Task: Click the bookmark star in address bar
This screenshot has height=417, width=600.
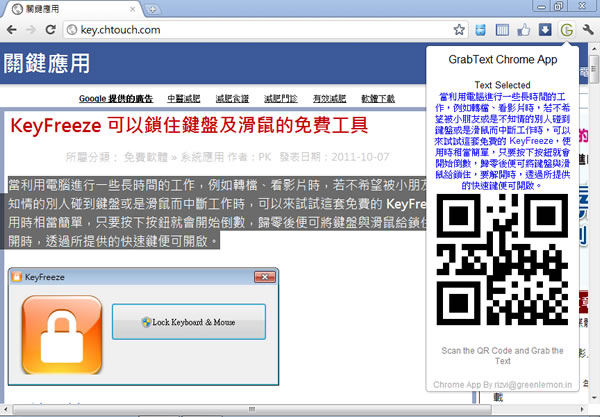Action: tap(458, 30)
